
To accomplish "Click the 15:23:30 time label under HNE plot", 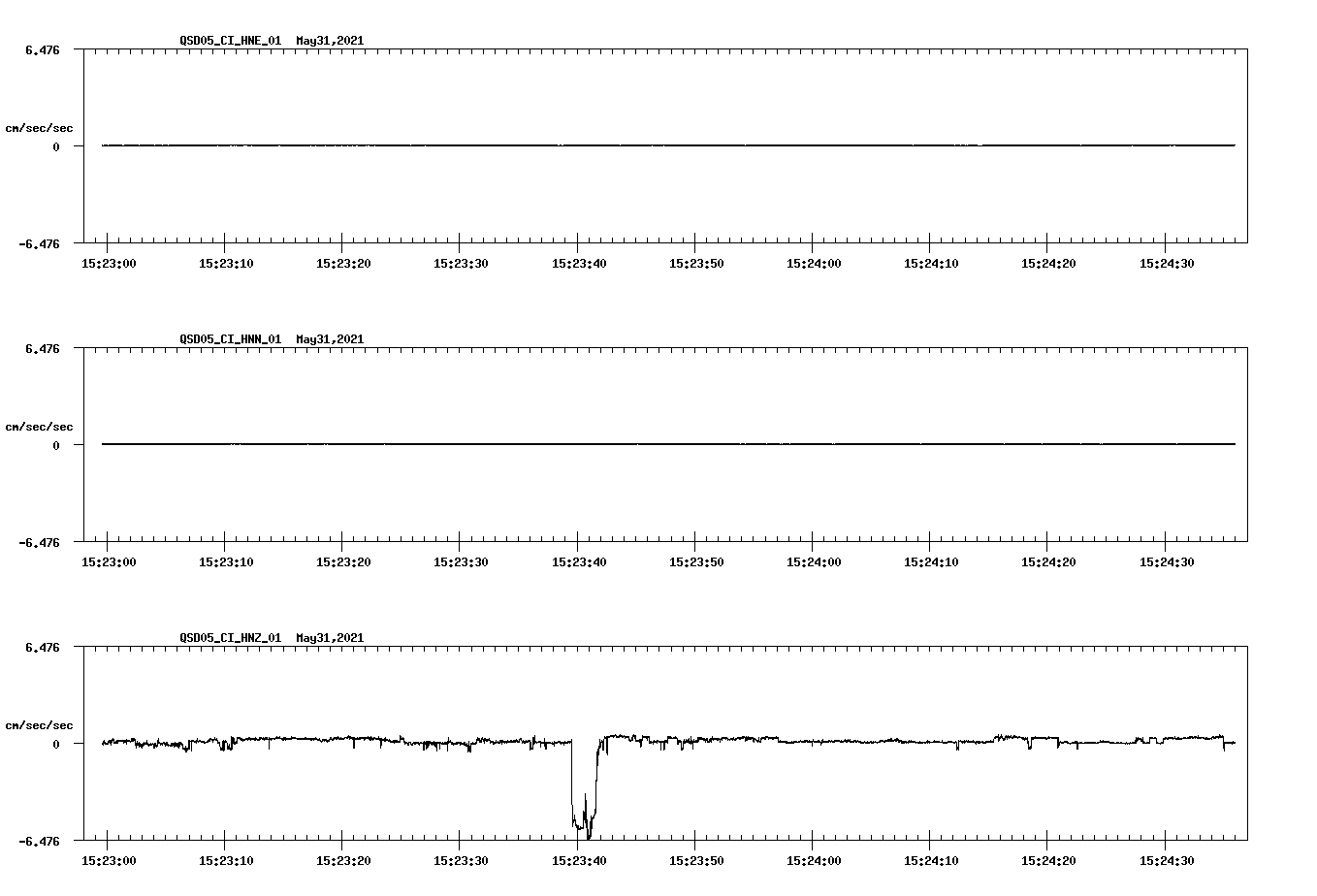I will pos(460,263).
